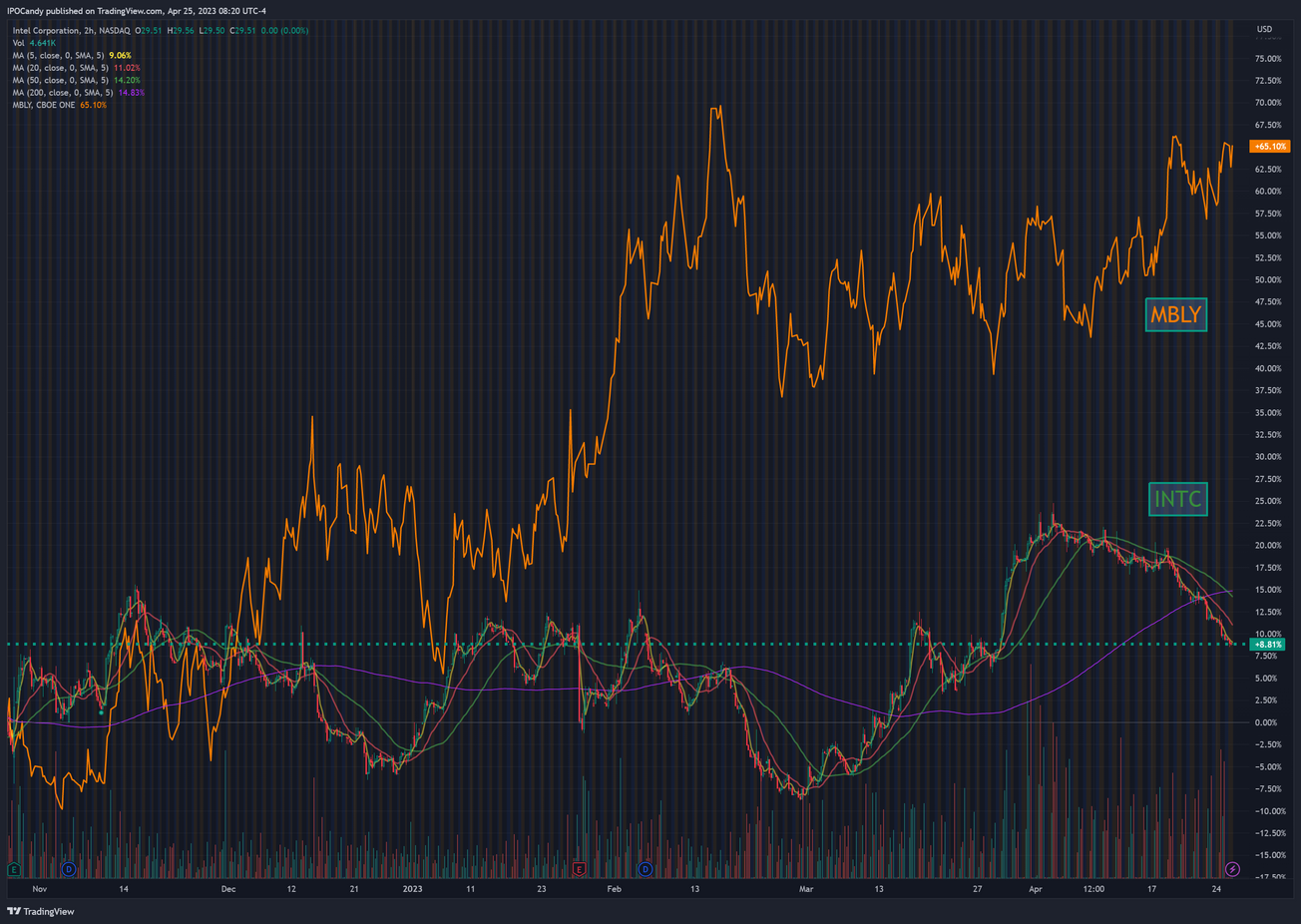This screenshot has width=1301, height=924.
Task: Click the MBLY, CBOE ONE comparison legend
Action: click(45, 105)
